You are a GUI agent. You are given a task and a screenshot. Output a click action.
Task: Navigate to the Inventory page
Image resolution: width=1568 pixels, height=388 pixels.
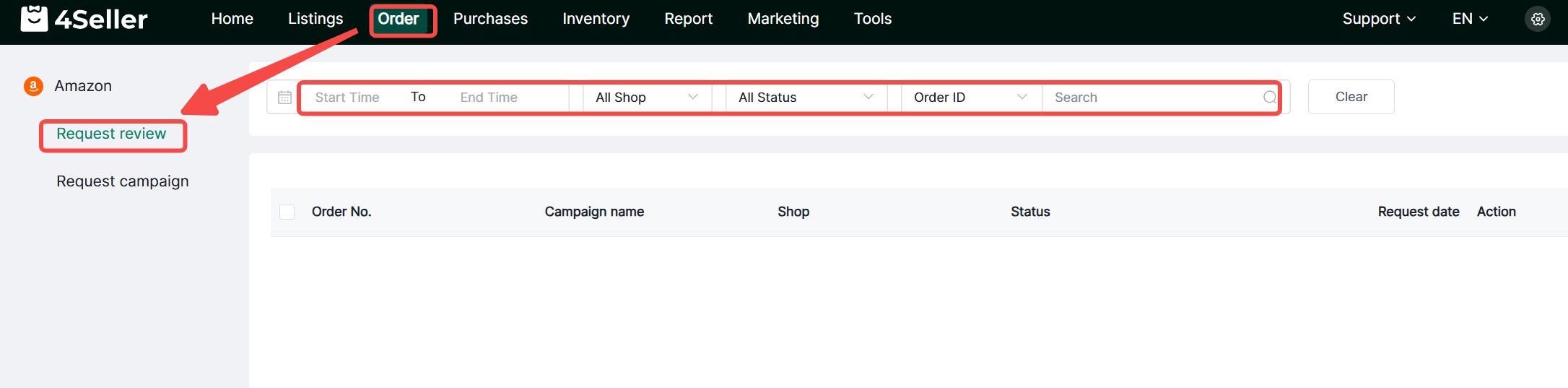(x=596, y=20)
